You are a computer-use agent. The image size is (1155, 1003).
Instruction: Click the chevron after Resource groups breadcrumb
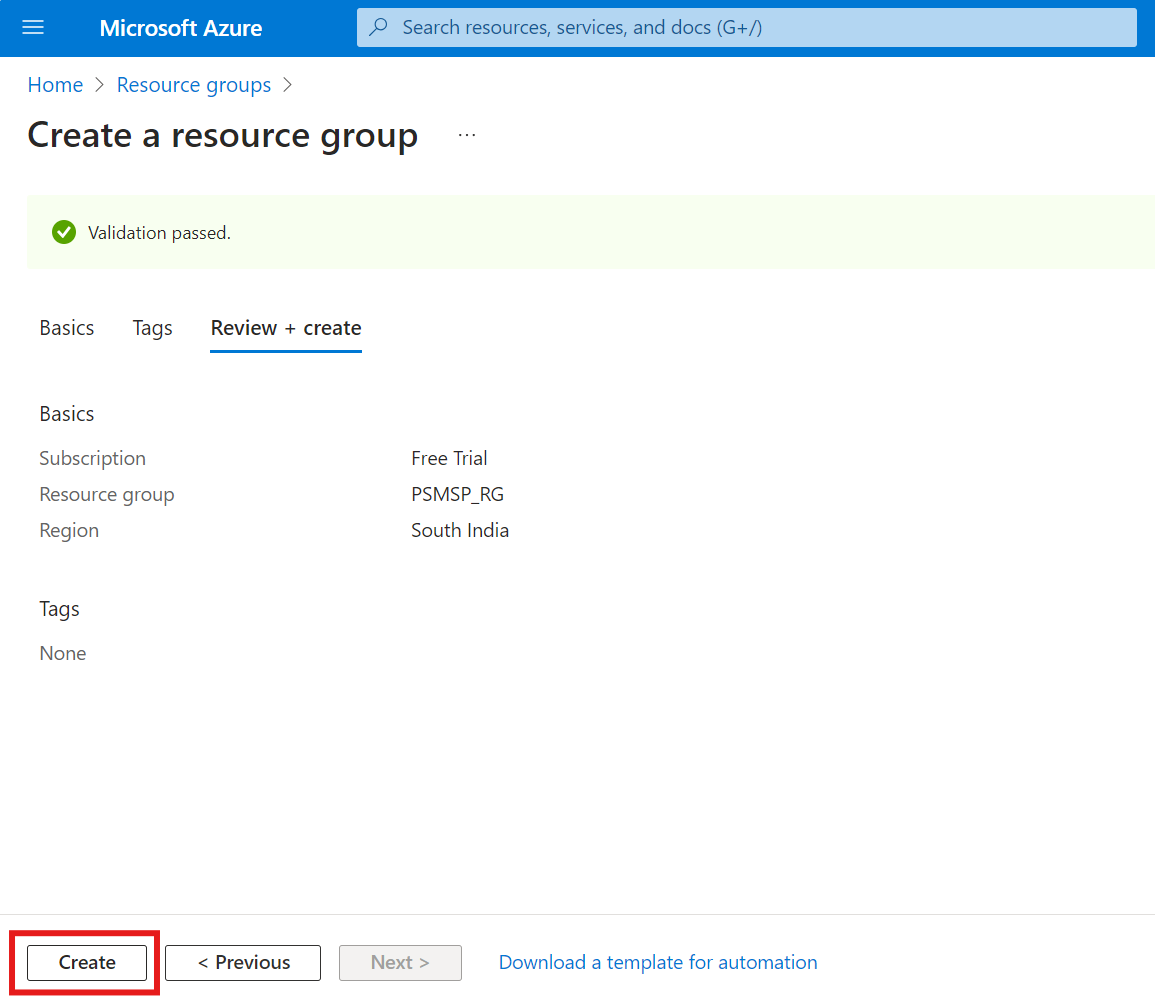coord(288,86)
